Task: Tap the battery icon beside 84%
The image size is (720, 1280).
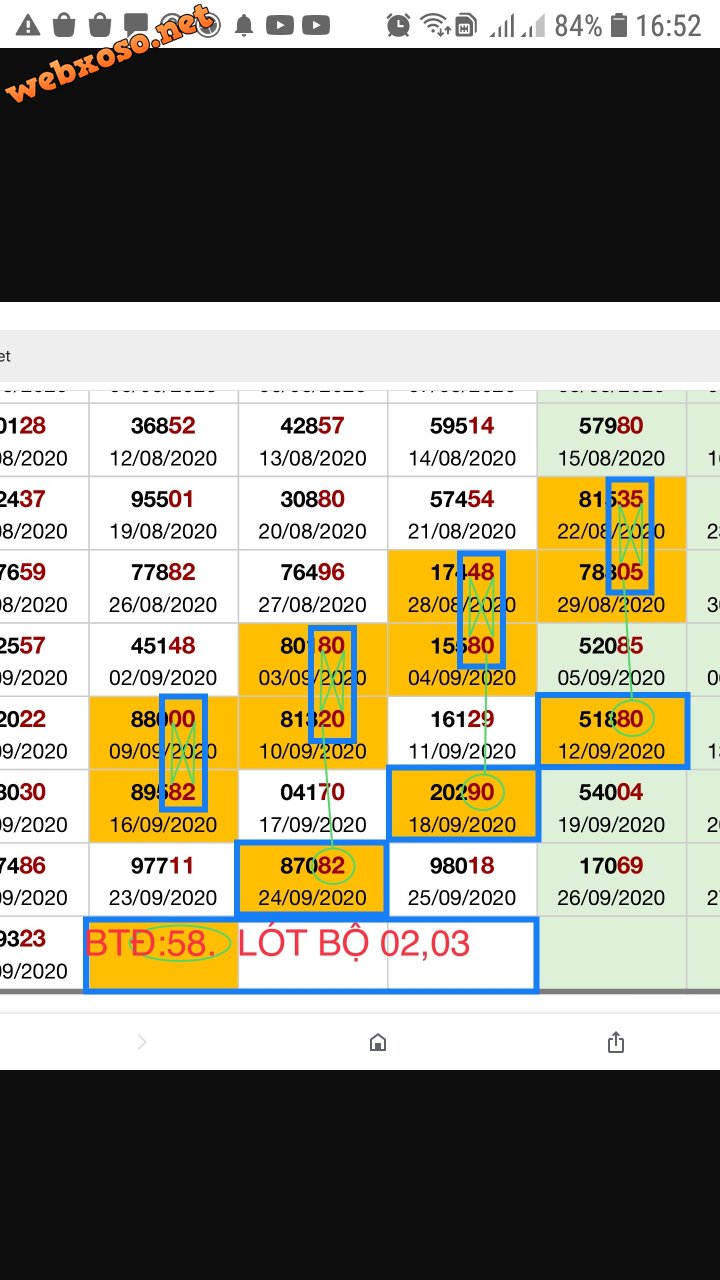Action: click(x=619, y=25)
